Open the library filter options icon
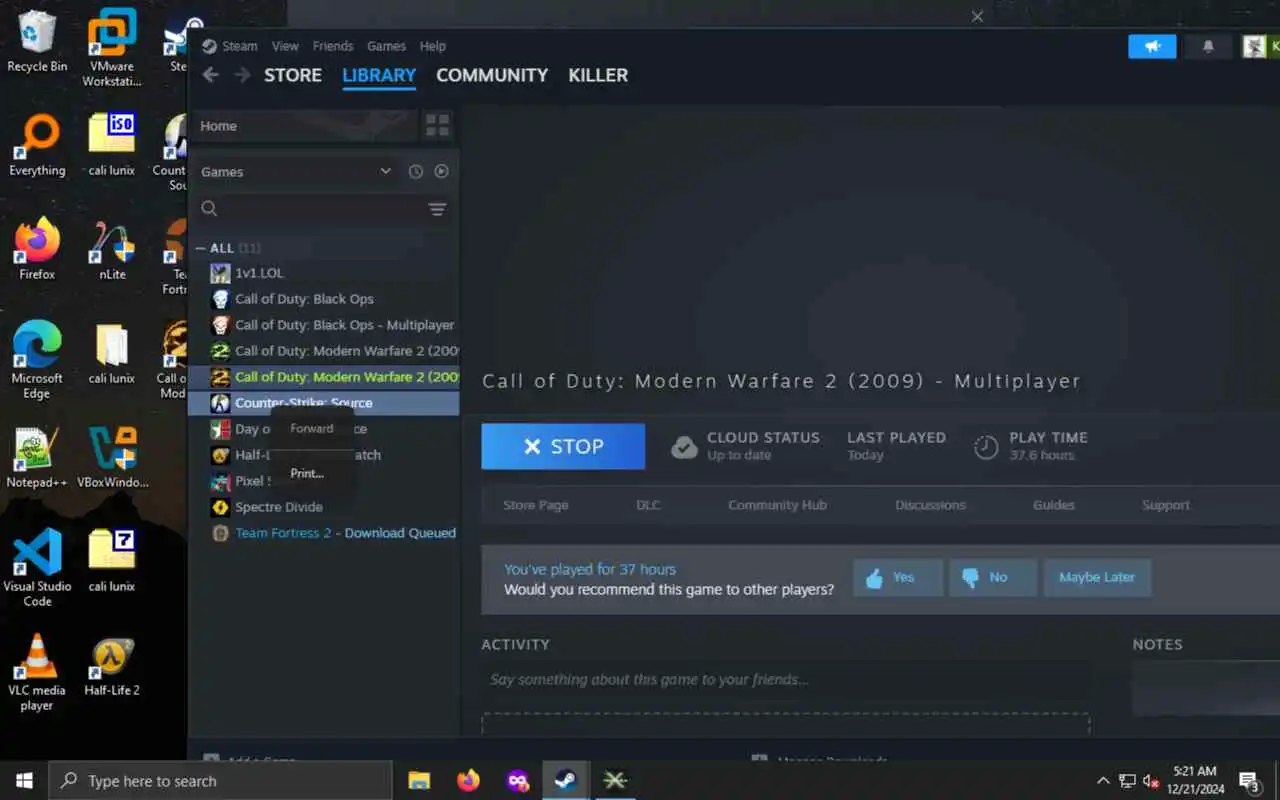 437,209
